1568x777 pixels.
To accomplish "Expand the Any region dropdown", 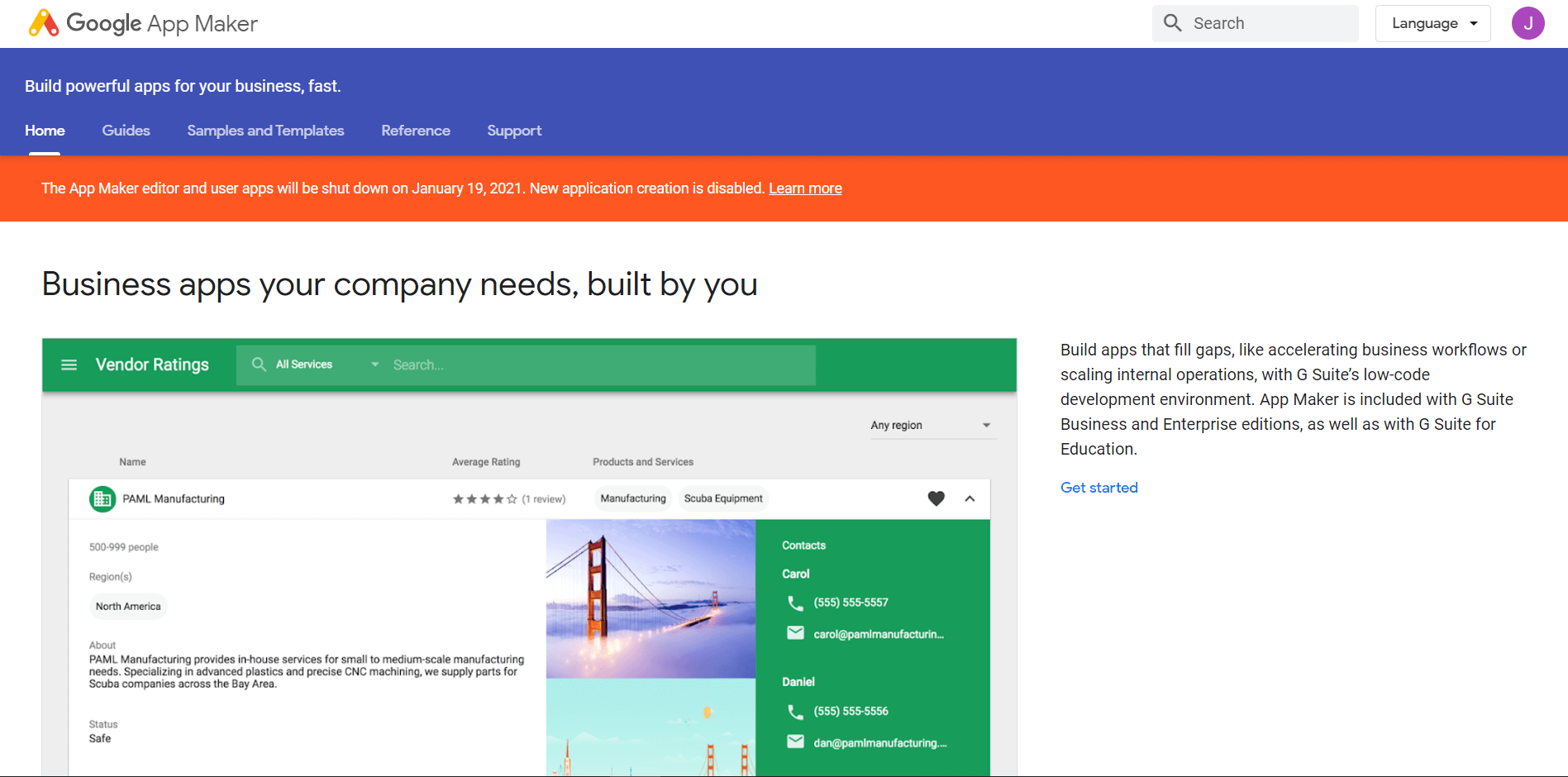I will [931, 425].
